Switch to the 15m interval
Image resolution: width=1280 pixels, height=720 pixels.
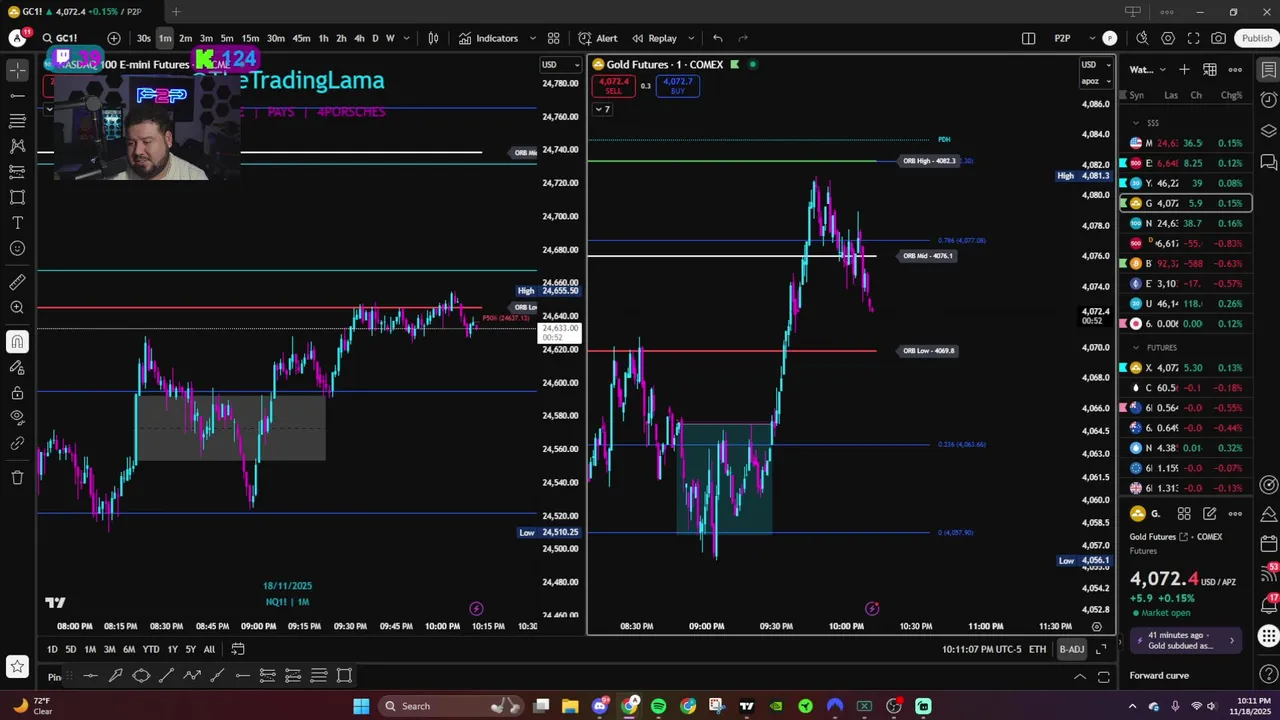click(x=250, y=38)
